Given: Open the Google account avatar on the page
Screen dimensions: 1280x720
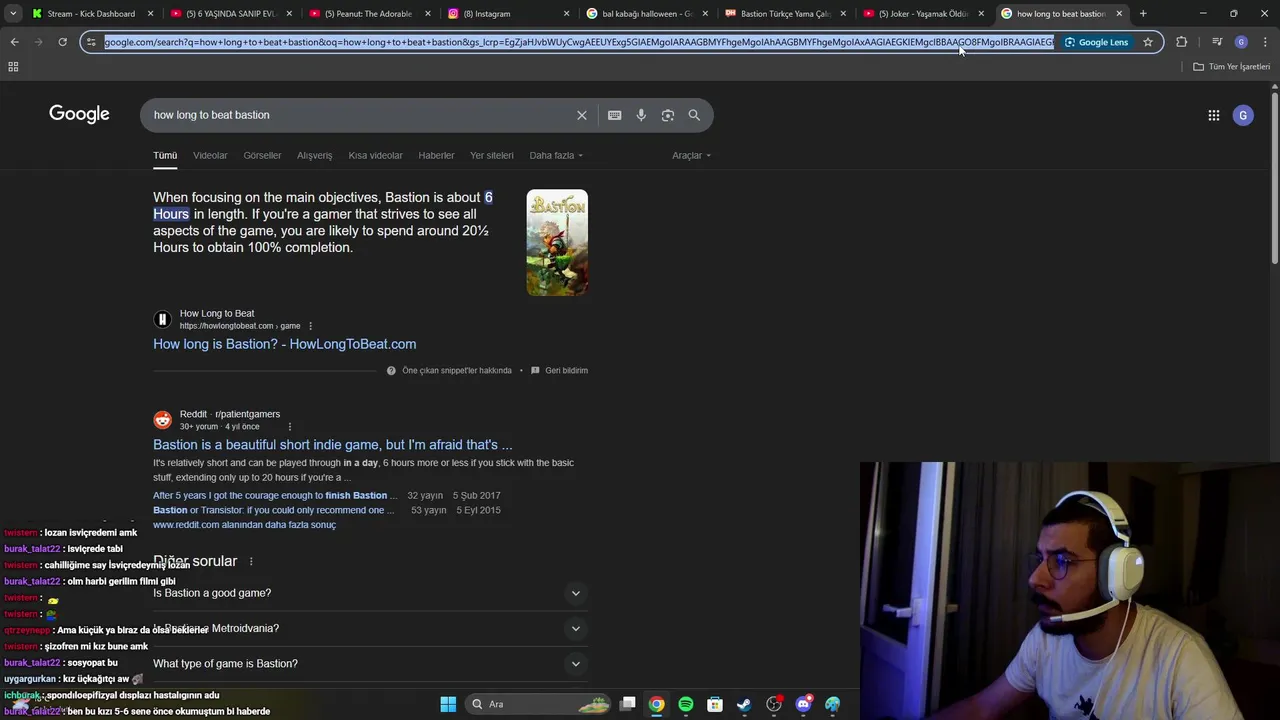Looking at the screenshot, I should [x=1243, y=115].
